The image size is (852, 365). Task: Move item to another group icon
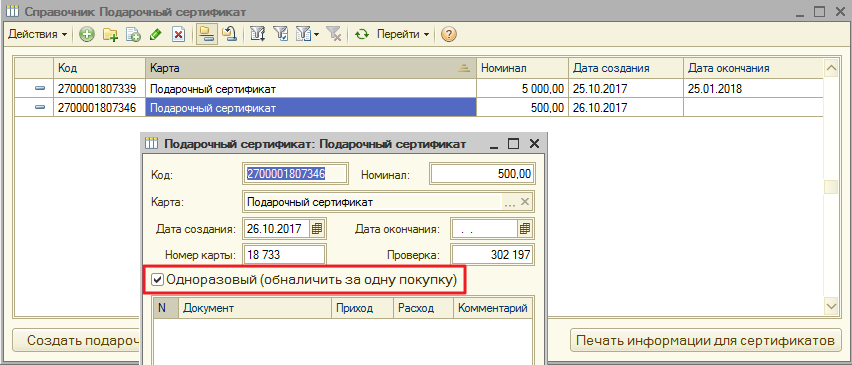(x=229, y=35)
